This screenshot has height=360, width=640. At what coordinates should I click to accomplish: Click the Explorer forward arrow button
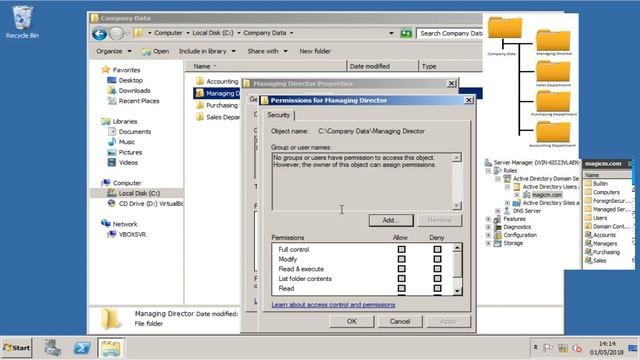[x=116, y=33]
